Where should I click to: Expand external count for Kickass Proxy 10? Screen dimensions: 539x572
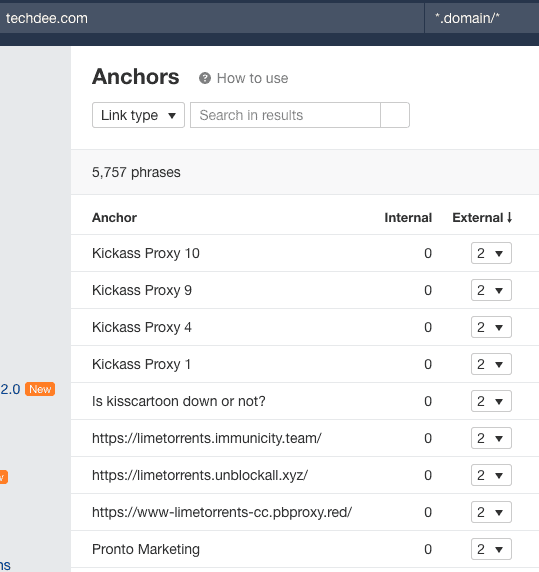491,253
